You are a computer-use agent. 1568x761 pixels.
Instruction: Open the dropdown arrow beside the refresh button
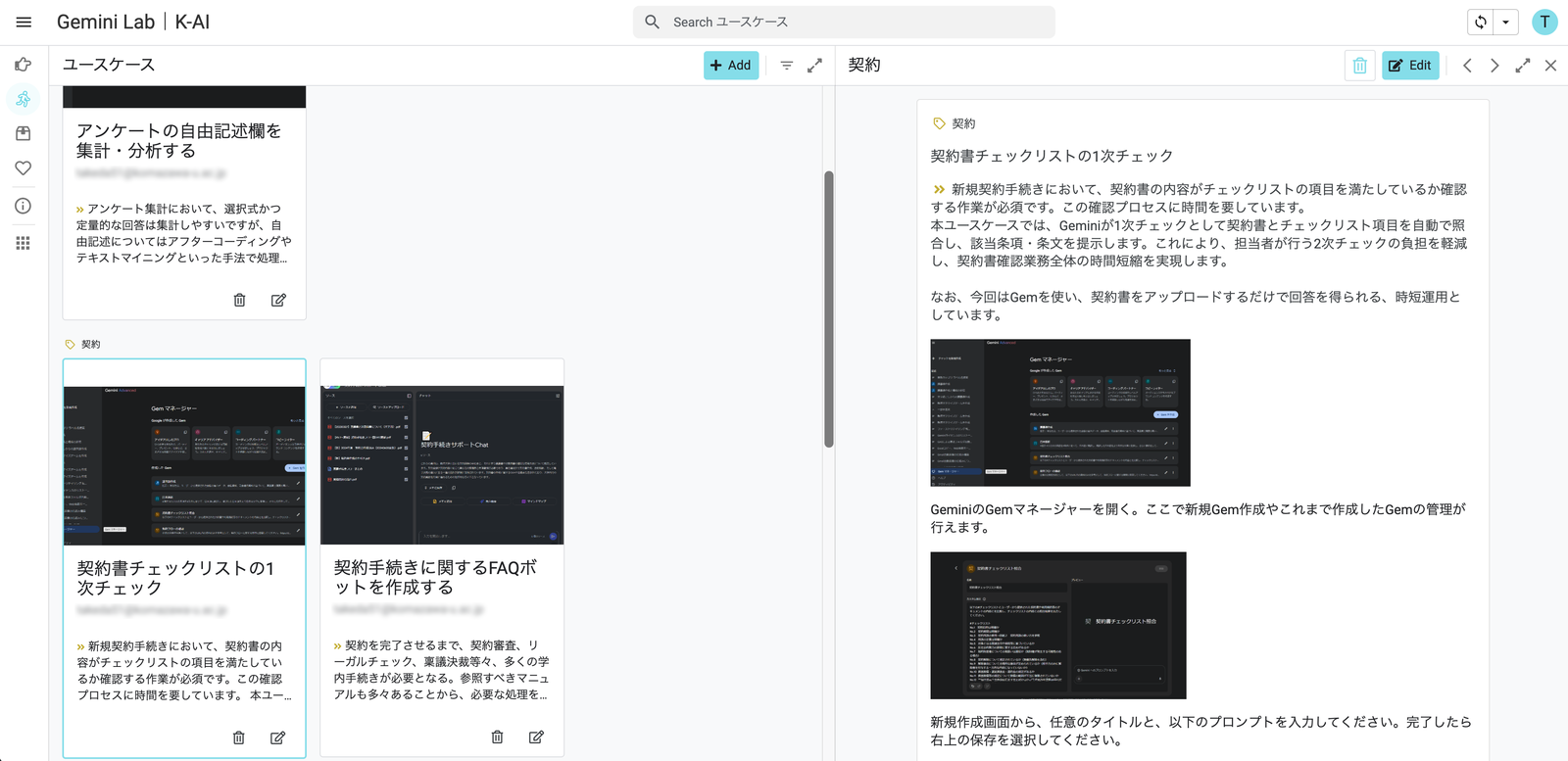coord(1506,23)
